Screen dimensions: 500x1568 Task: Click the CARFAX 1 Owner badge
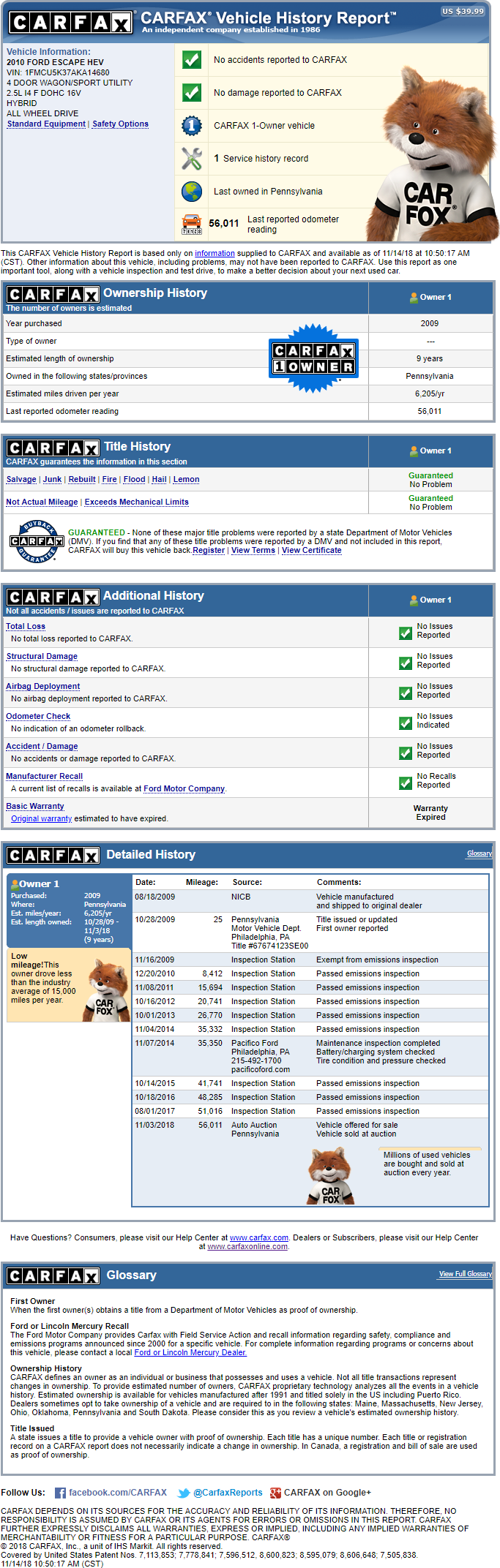tap(313, 359)
